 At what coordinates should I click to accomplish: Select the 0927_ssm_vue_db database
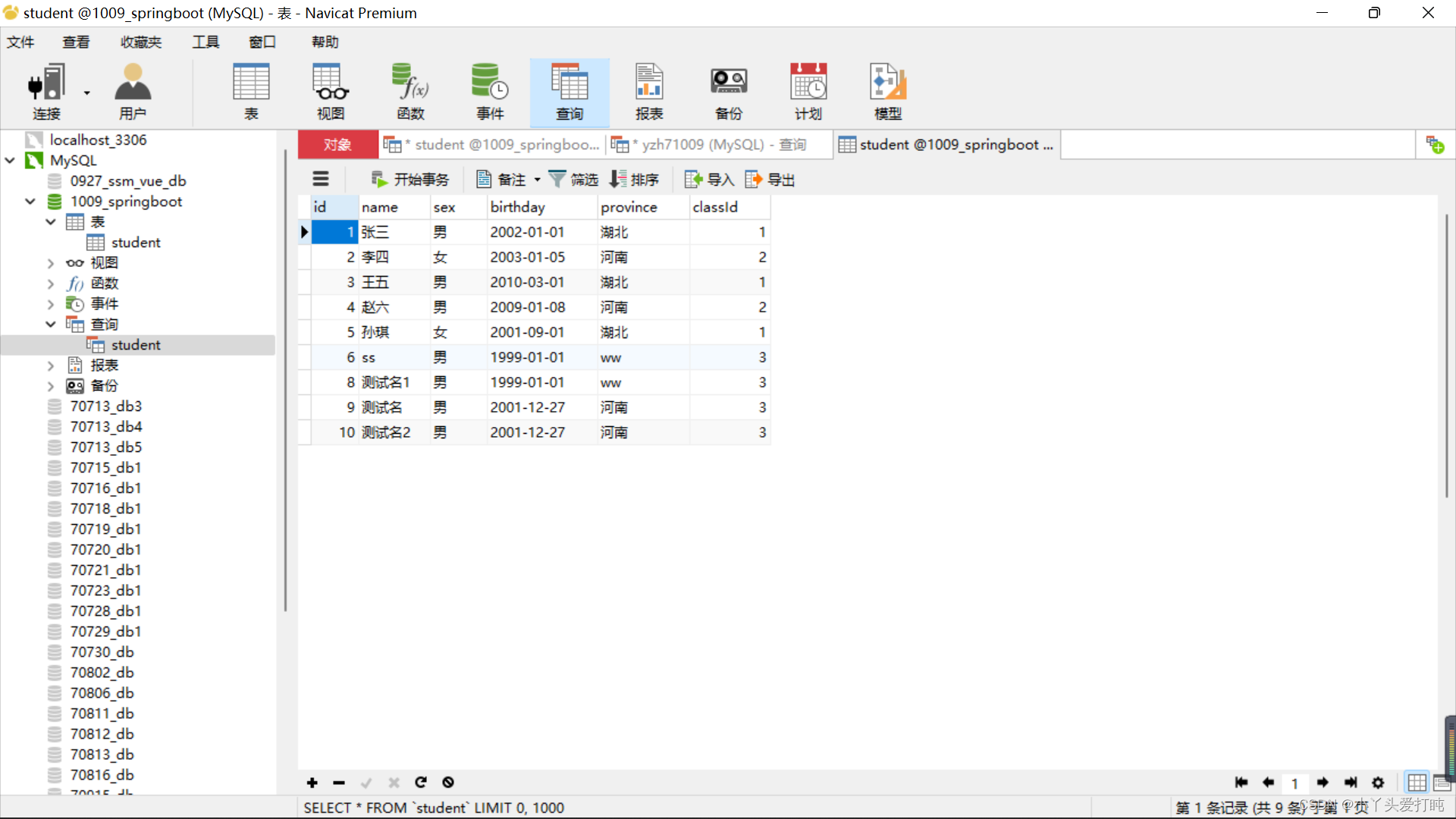tap(128, 180)
